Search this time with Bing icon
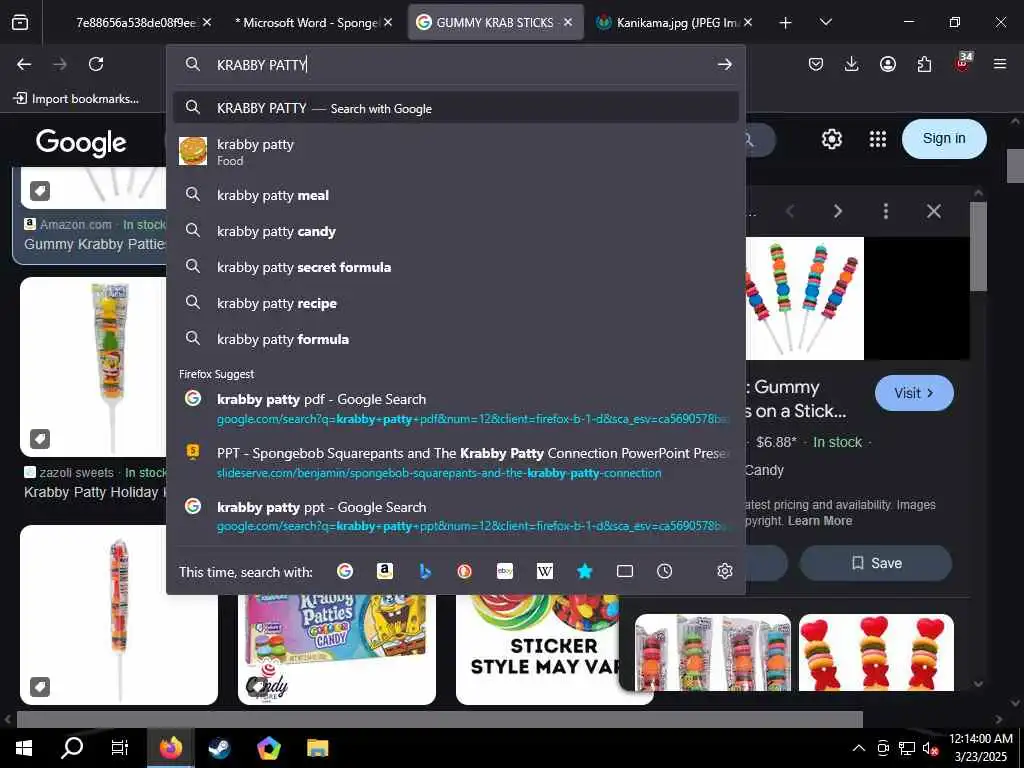 (425, 571)
